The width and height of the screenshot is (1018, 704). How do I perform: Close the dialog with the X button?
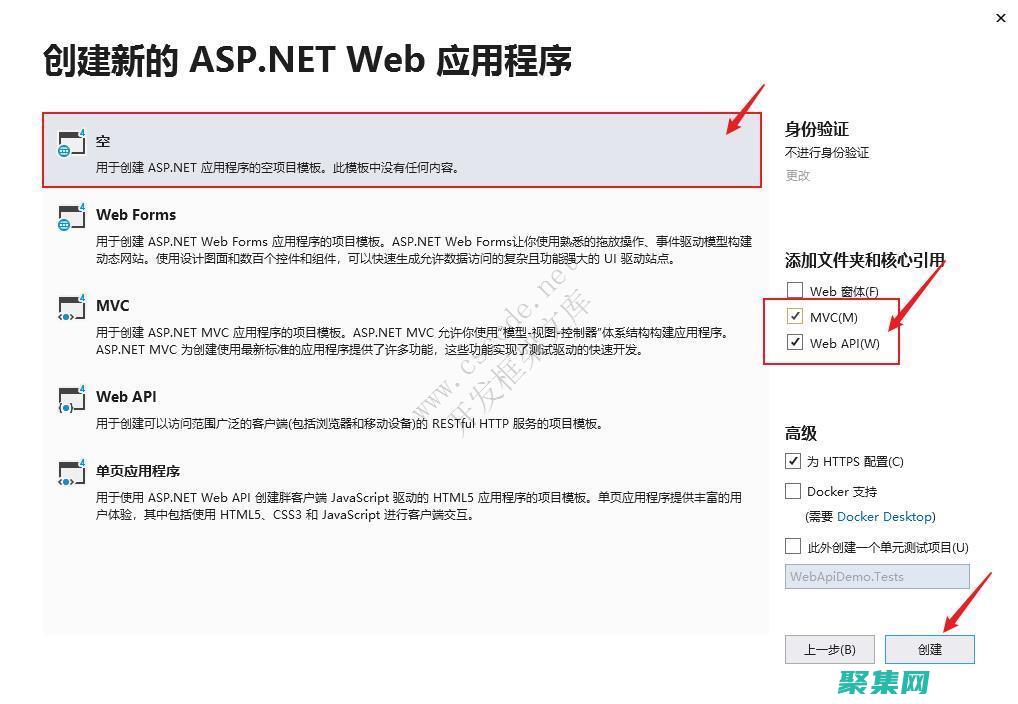[1000, 18]
